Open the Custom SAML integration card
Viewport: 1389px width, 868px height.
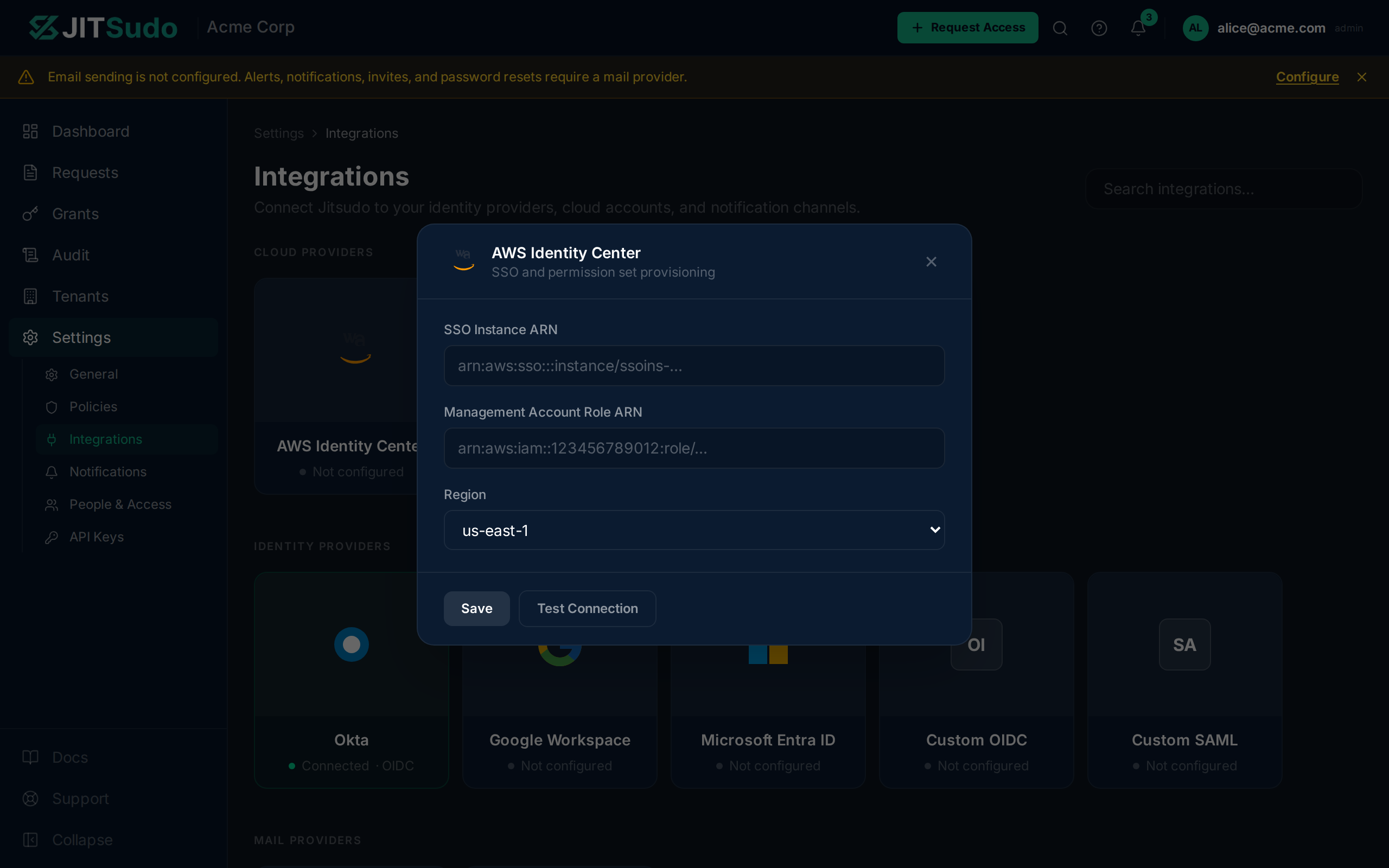click(1184, 680)
